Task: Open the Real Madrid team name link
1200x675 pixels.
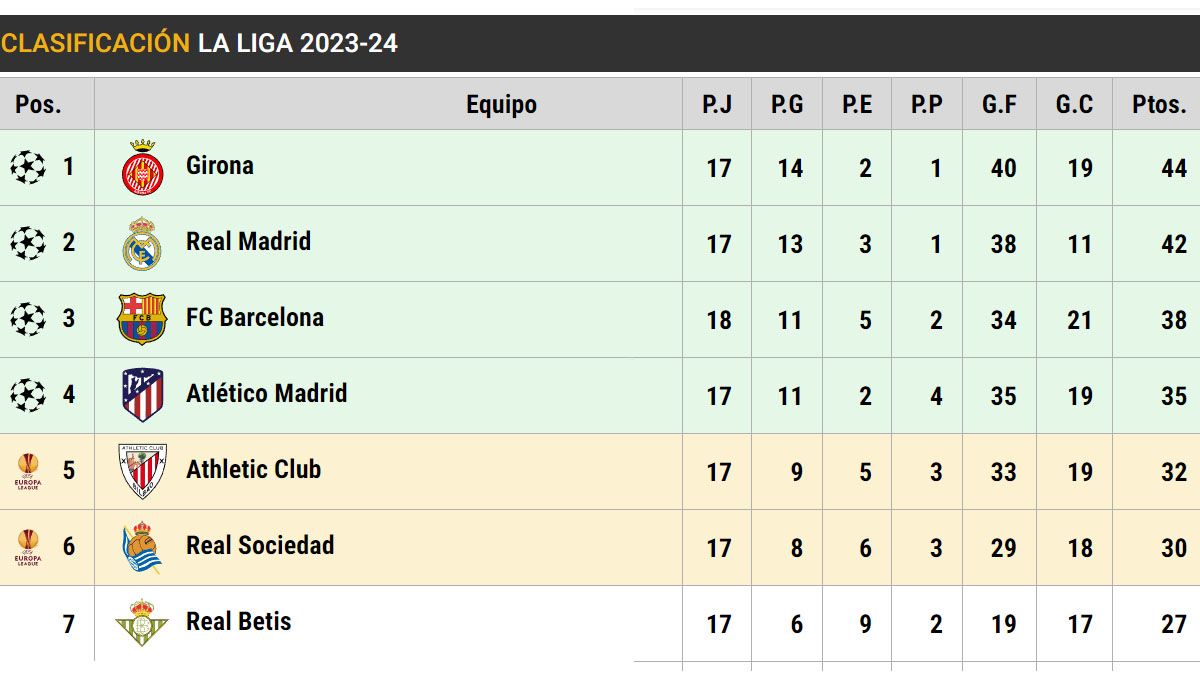Action: pyautogui.click(x=248, y=241)
